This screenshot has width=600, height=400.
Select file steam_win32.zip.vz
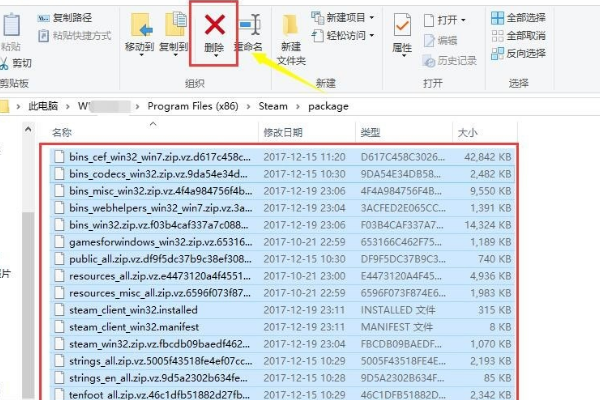pos(282,344)
